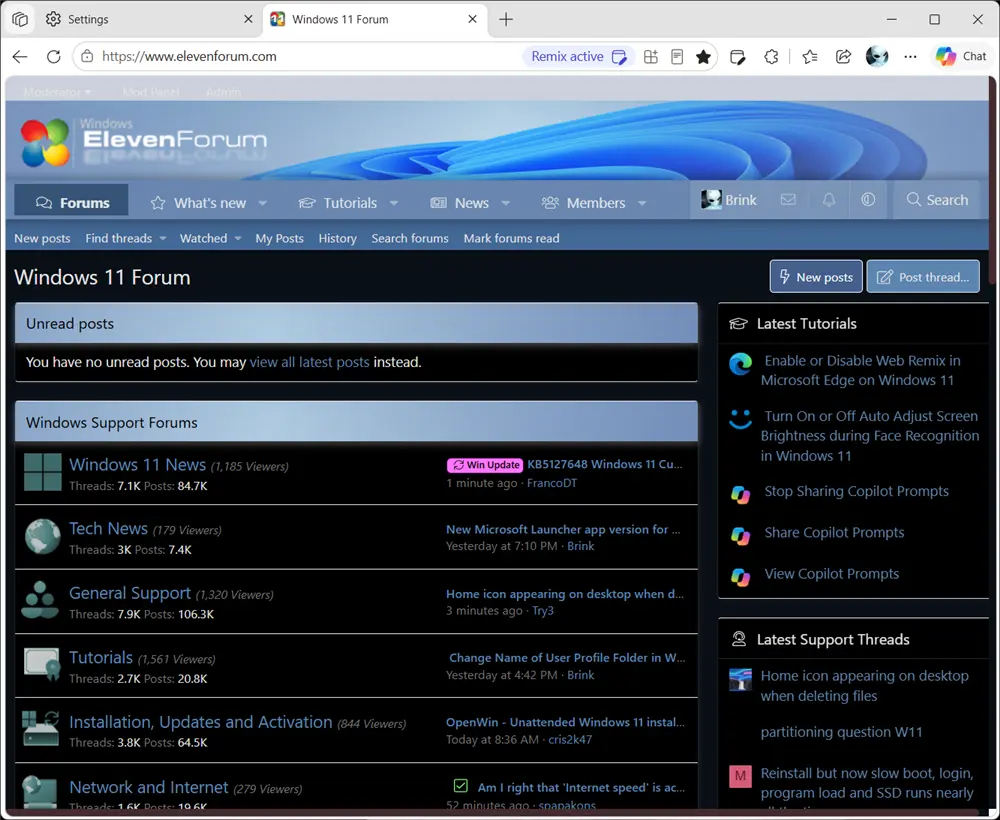This screenshot has height=820, width=1000.
Task: Click the browser back arrow
Action: 20,57
